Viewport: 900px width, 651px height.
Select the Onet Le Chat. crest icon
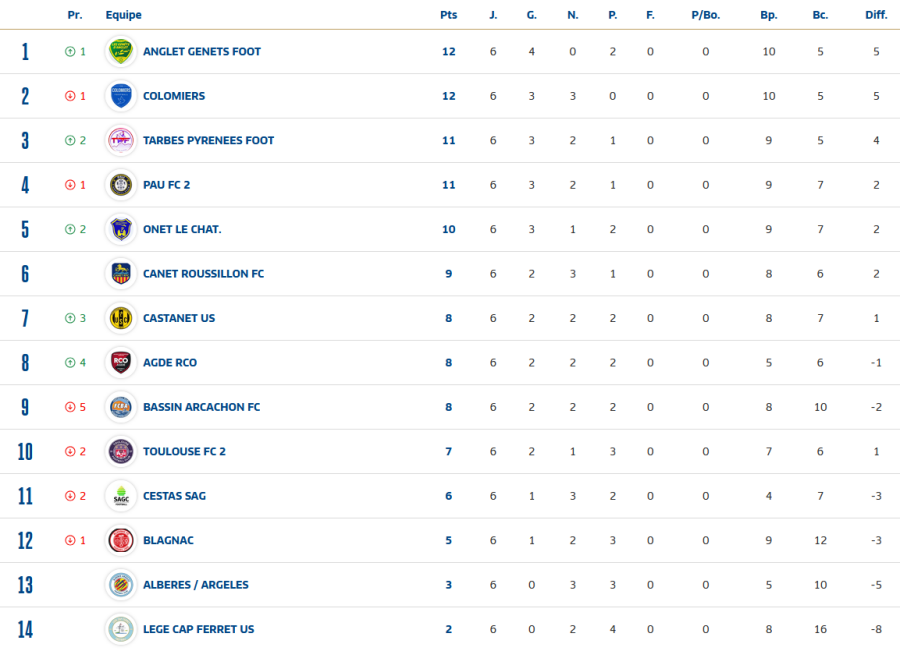[121, 229]
